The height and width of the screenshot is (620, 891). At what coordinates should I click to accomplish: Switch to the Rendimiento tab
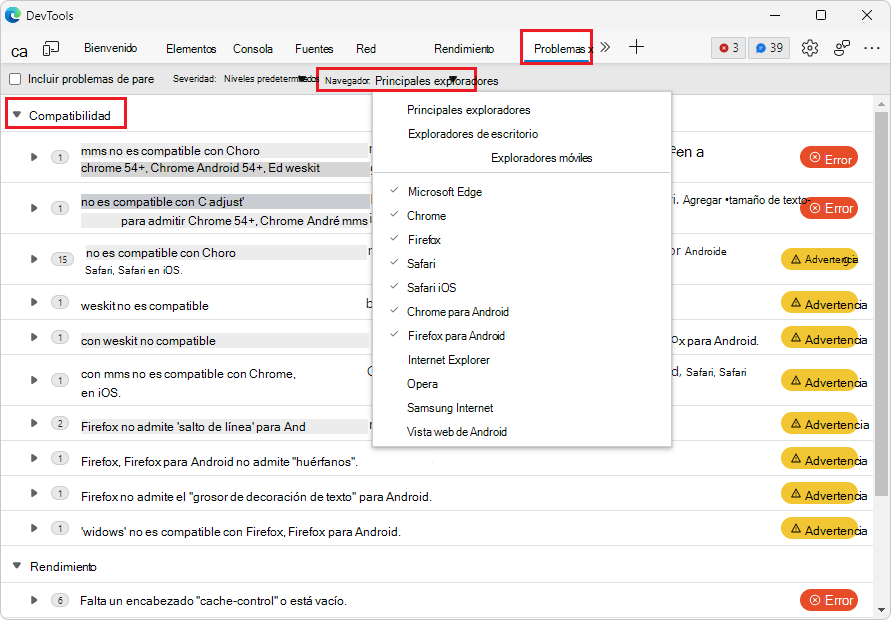[464, 49]
